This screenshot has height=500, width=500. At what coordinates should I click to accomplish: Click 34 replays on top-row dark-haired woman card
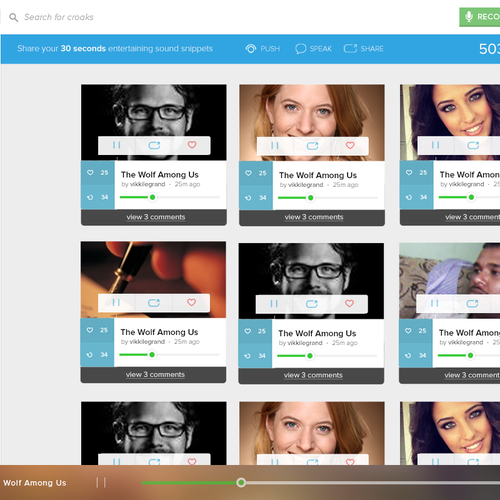coord(416,197)
